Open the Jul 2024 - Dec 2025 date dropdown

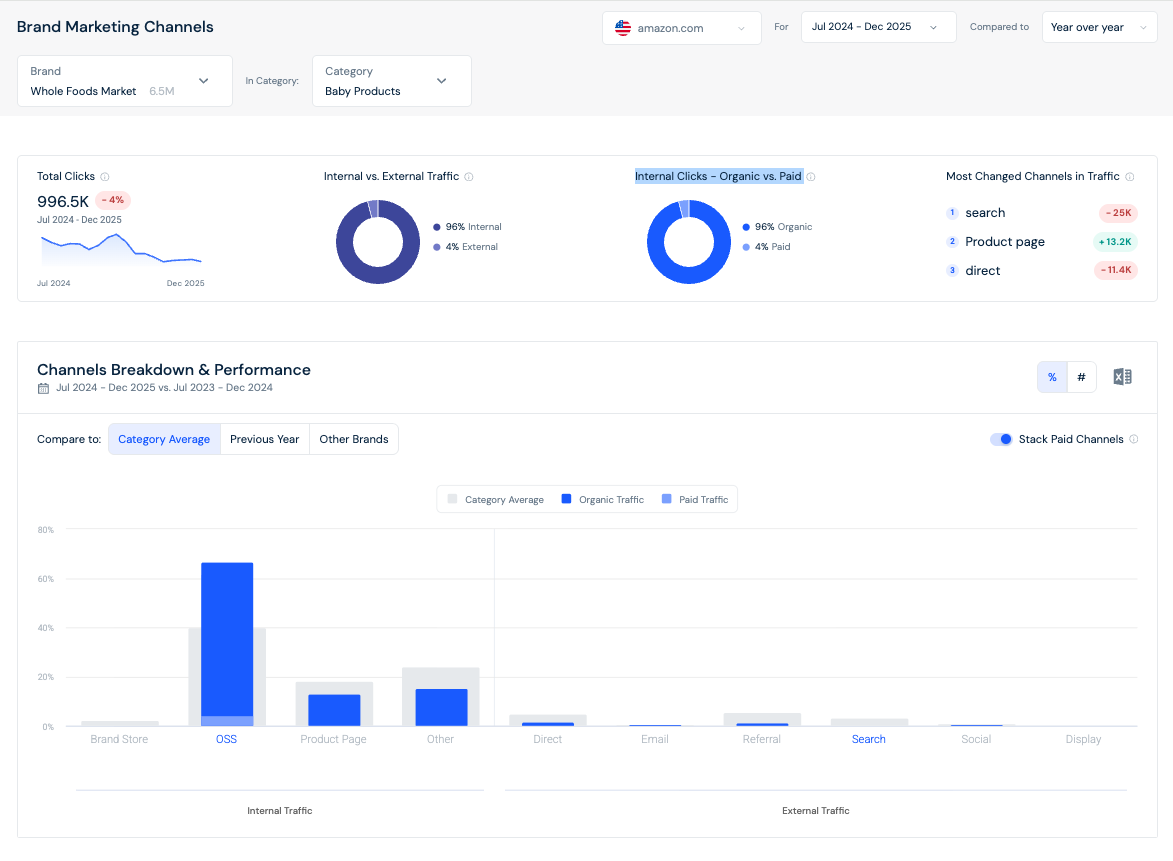tap(878, 27)
